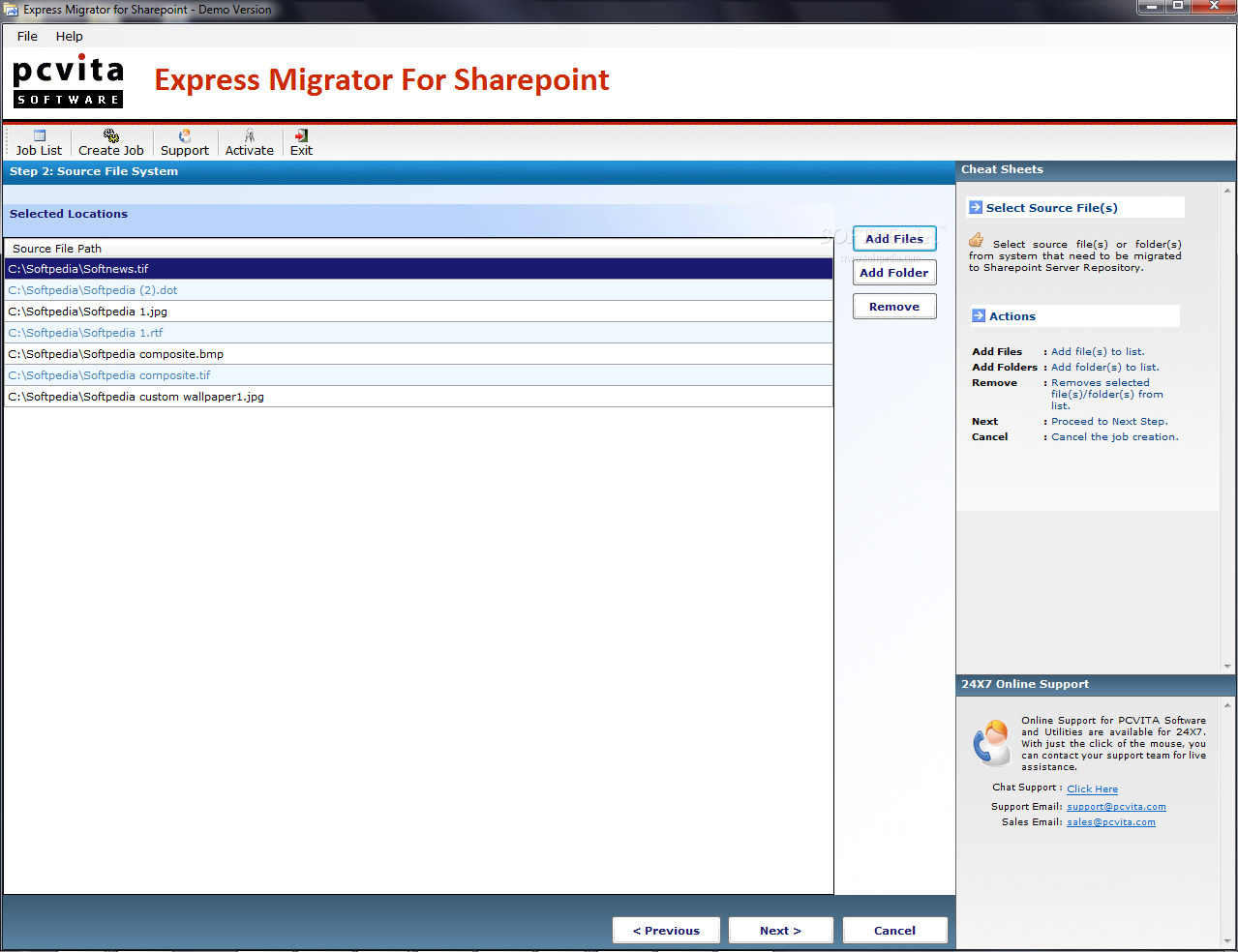Click the arrow icon beside Select Source File(s)
Screen dimensions: 1238x952
[x=976, y=207]
